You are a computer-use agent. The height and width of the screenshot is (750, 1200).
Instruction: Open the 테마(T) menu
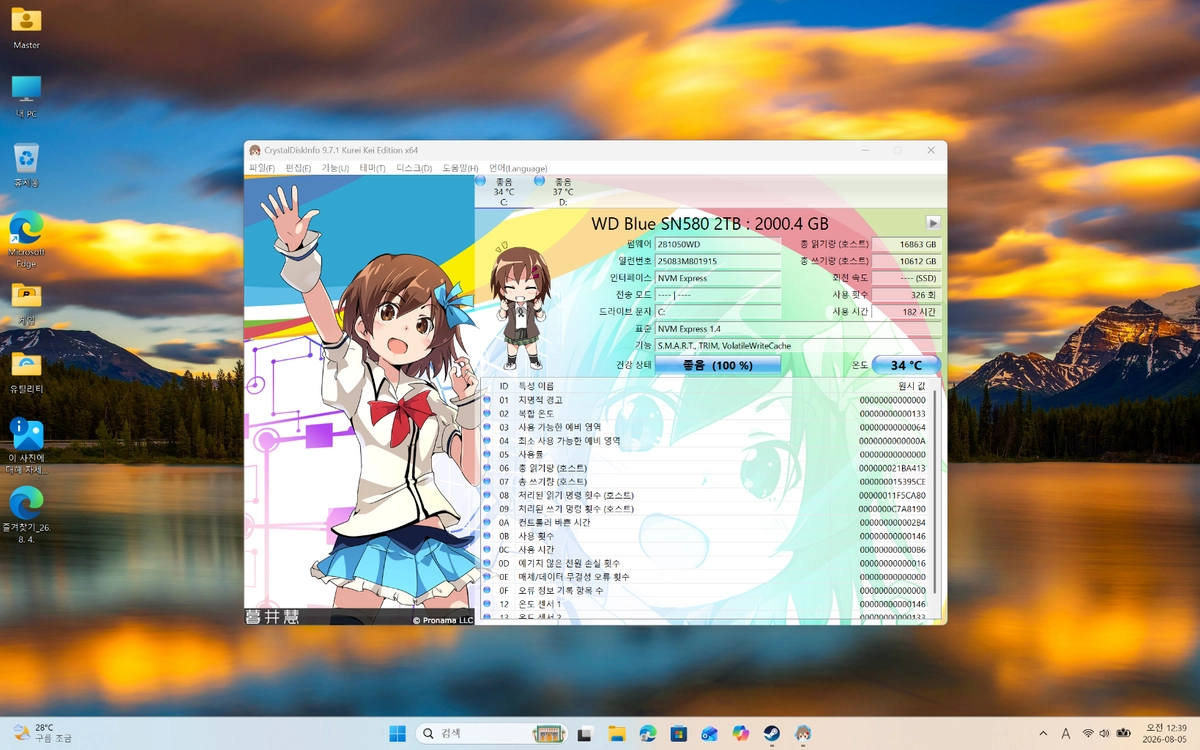[x=372, y=168]
